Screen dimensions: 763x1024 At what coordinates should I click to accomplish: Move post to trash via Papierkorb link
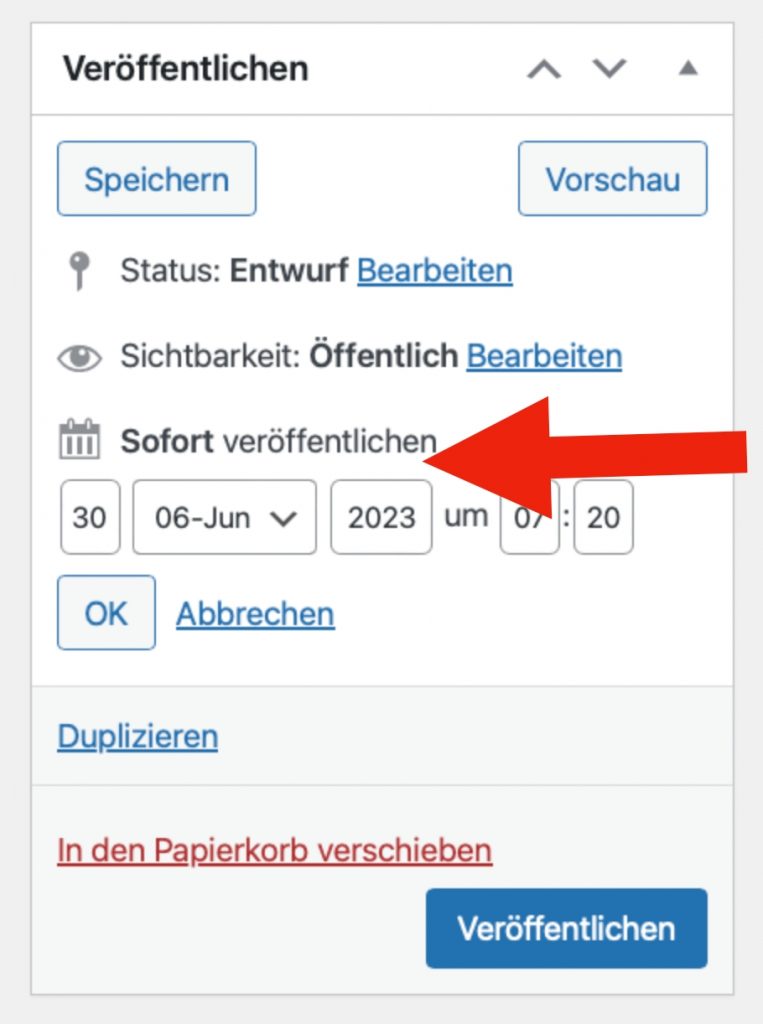[x=274, y=851]
